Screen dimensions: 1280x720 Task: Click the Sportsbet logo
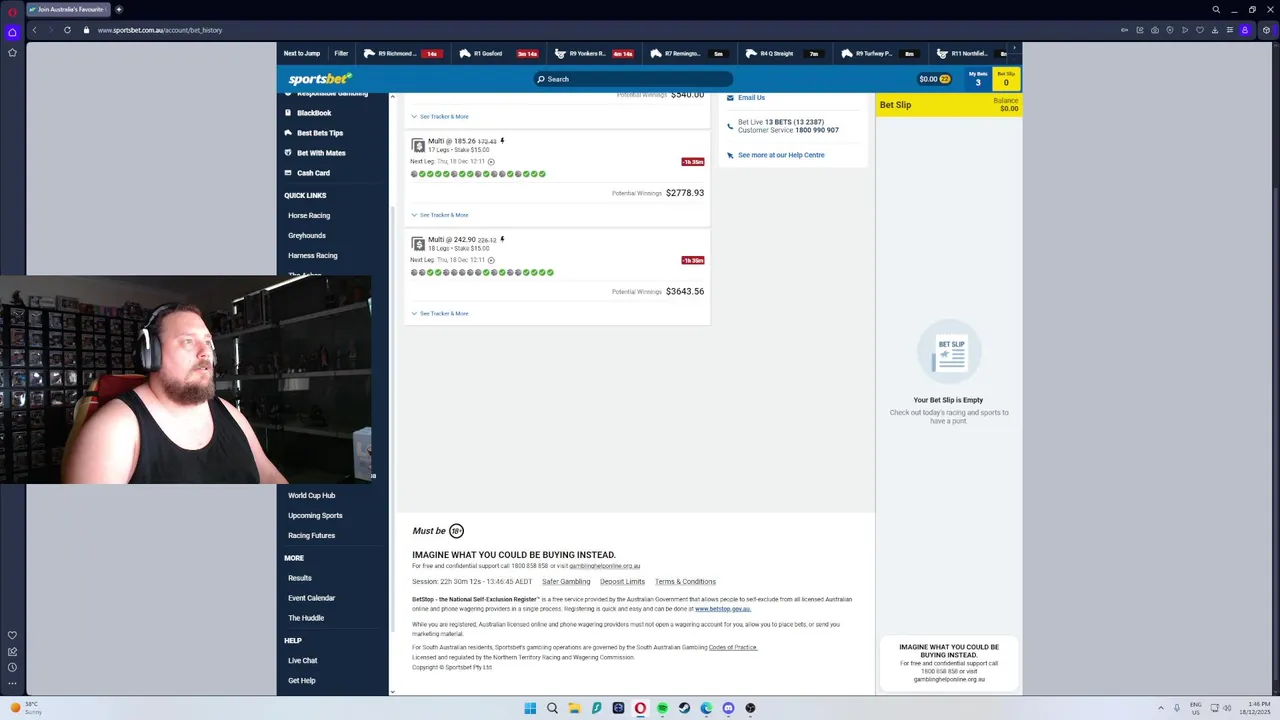click(320, 79)
